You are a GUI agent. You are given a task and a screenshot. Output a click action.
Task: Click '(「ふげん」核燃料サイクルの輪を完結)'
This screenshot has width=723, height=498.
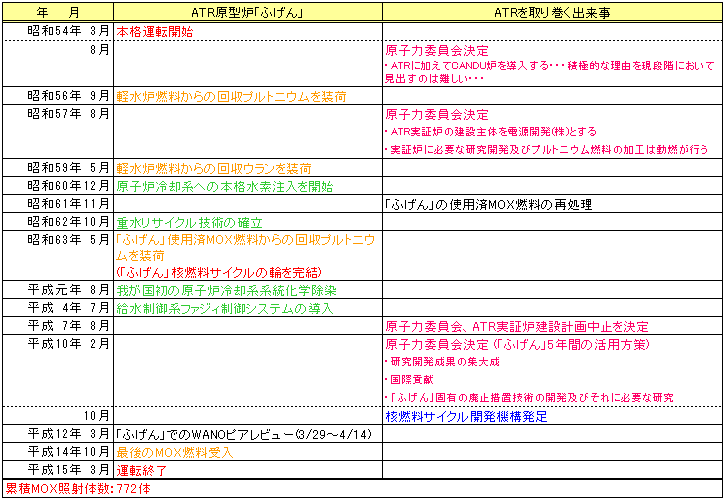pyautogui.click(x=219, y=273)
